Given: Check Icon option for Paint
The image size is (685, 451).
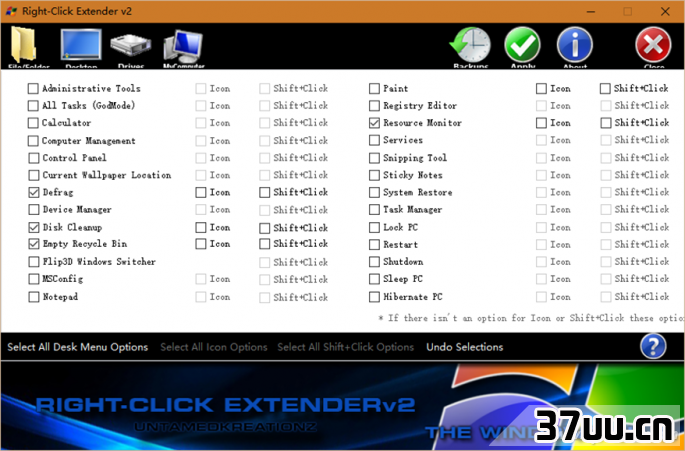Looking at the screenshot, I should 541,89.
